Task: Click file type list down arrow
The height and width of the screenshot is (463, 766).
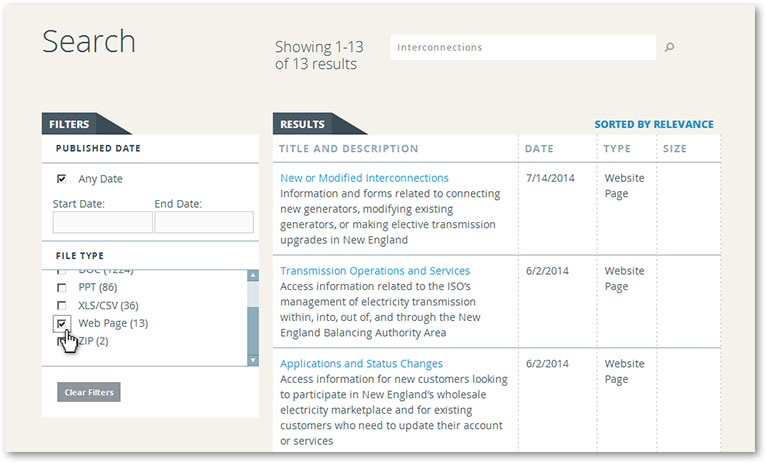Action: point(253,359)
